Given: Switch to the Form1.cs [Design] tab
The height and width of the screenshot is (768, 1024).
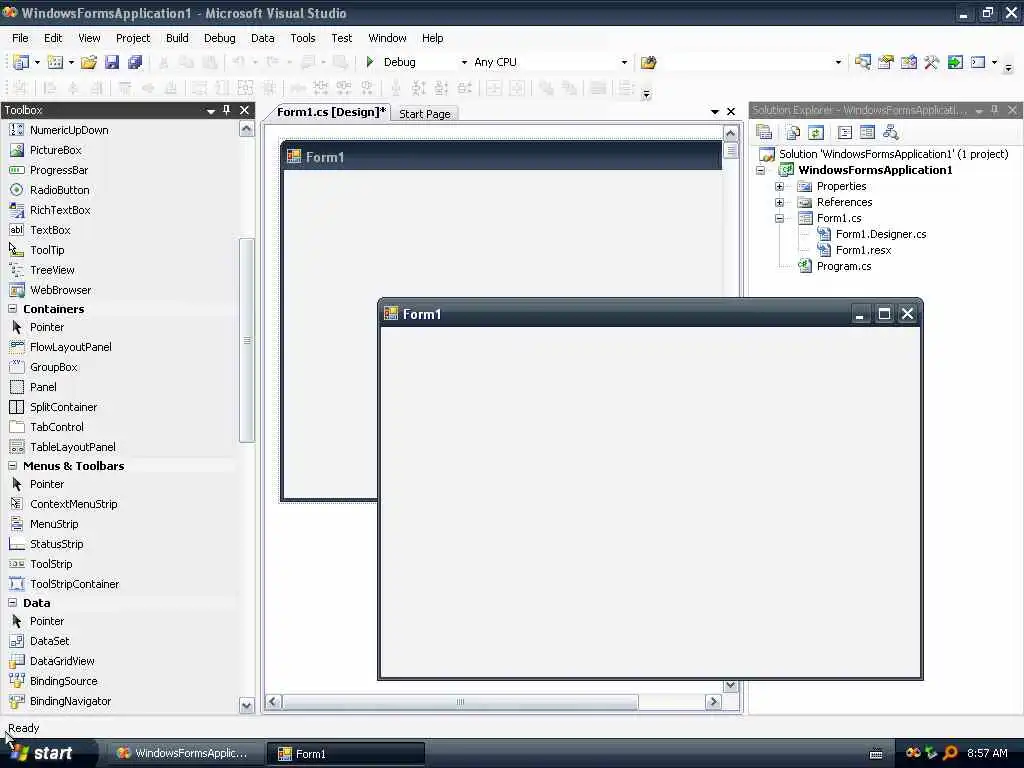Looking at the screenshot, I should 331,112.
